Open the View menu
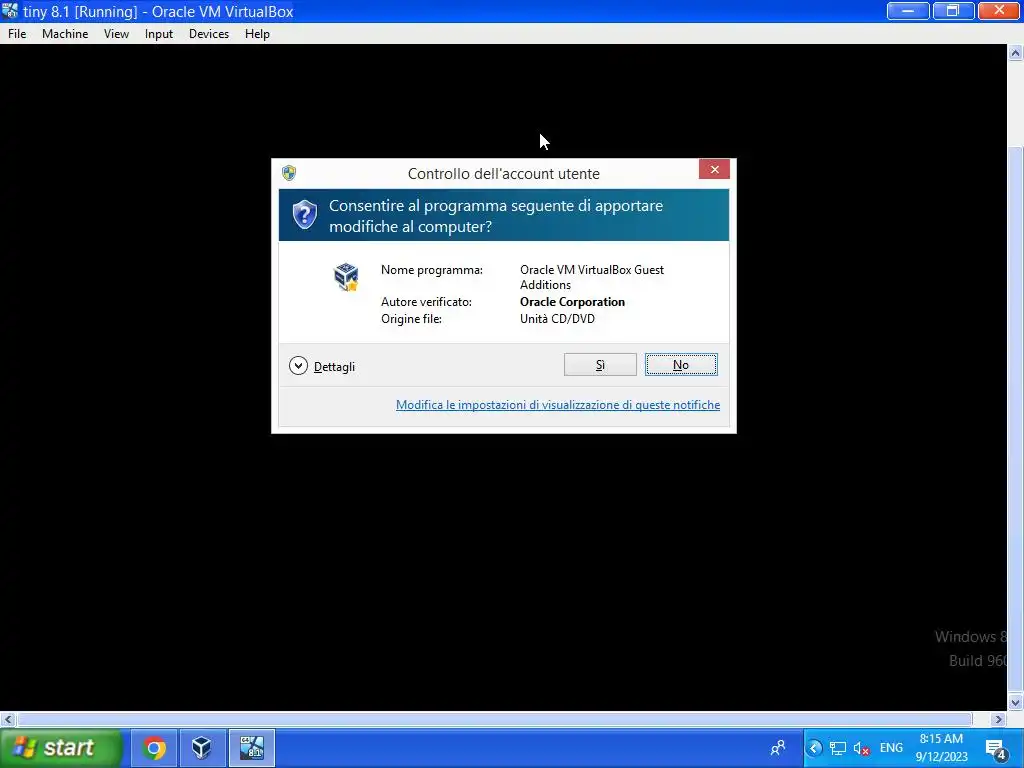The image size is (1024, 768). [x=116, y=34]
